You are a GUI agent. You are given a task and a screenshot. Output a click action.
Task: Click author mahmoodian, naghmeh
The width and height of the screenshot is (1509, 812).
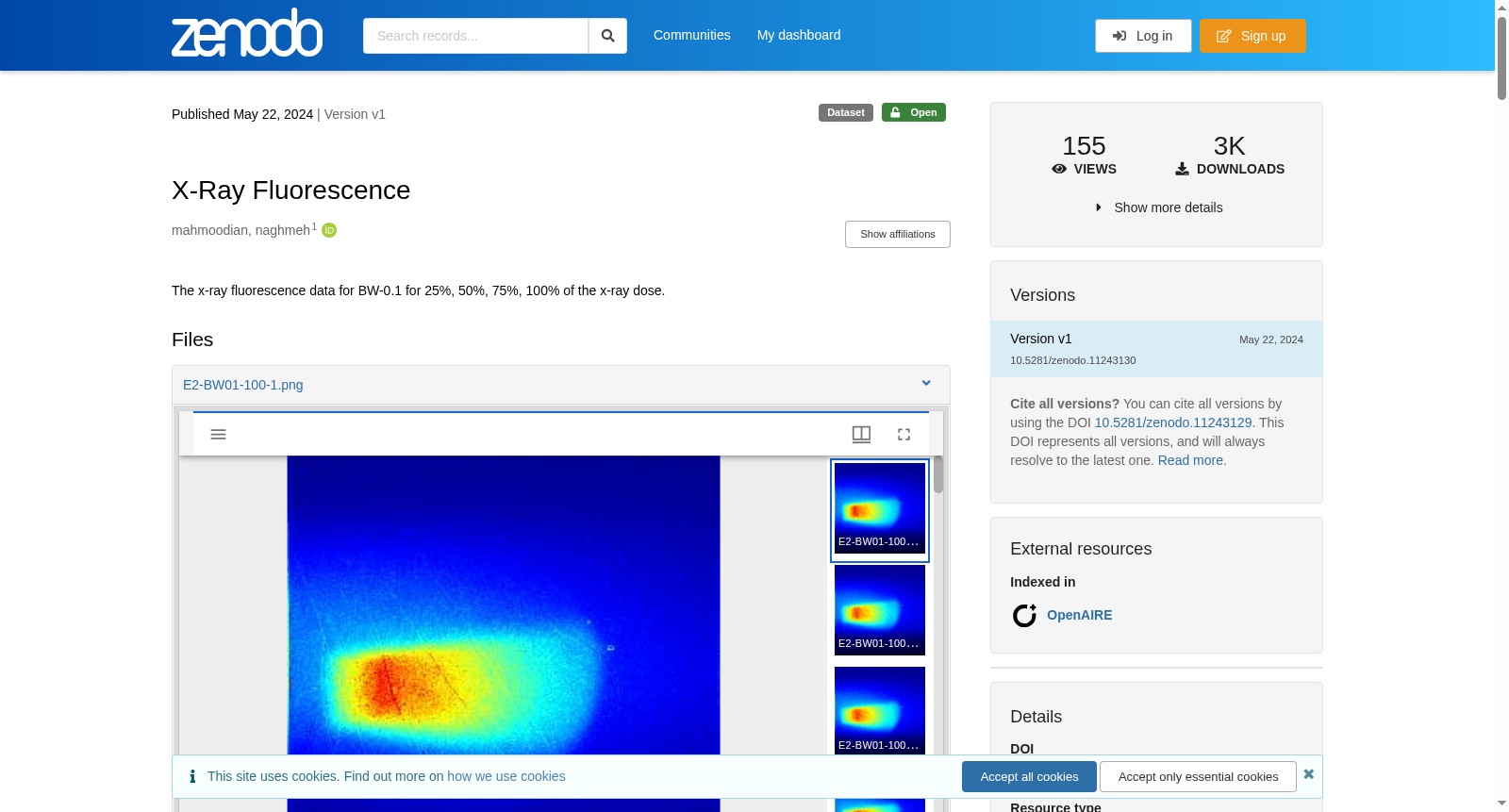(240, 230)
